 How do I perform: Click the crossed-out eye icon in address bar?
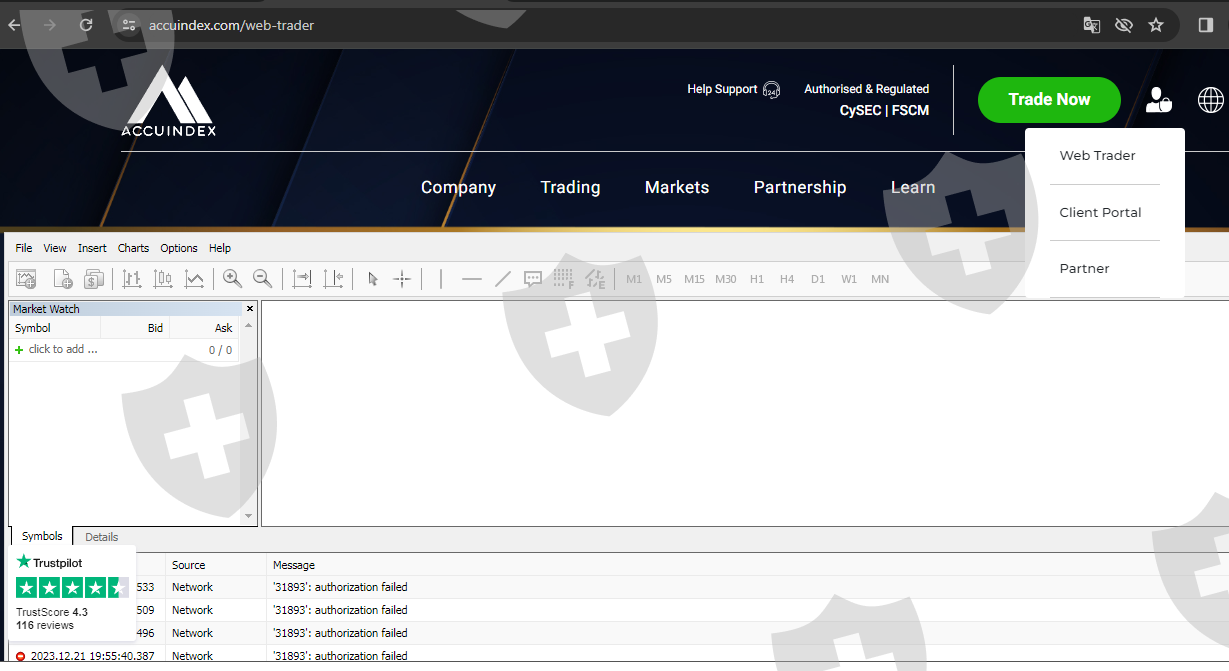(1124, 25)
